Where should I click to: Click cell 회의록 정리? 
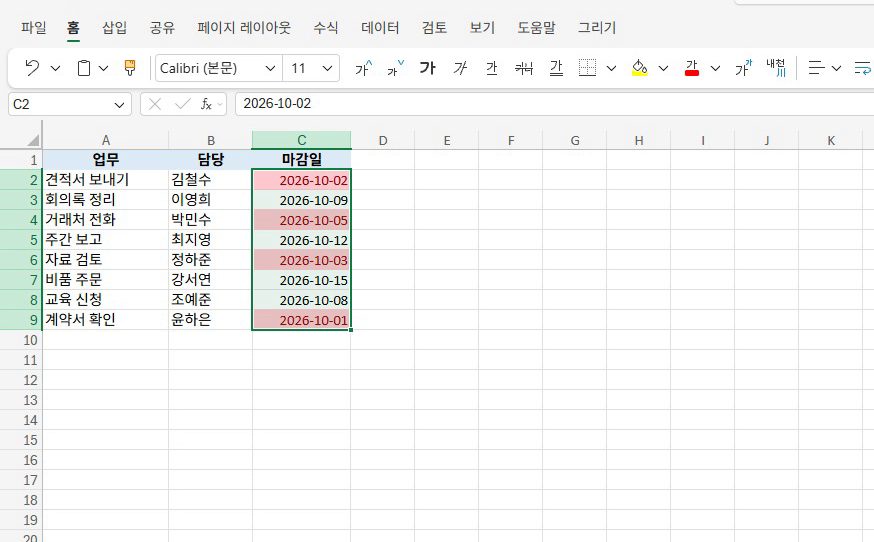tap(105, 200)
